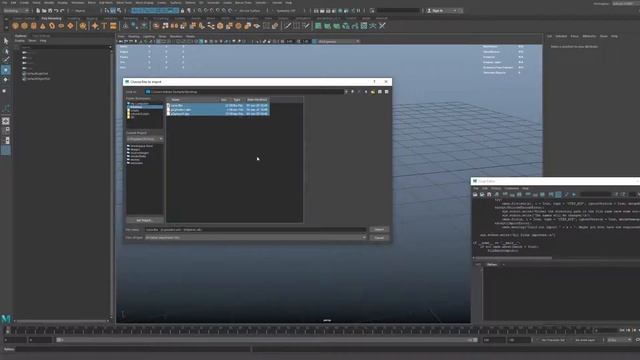This screenshot has width=640, height=360.
Task: Click Undo arrow on status line
Action: click(56, 11)
